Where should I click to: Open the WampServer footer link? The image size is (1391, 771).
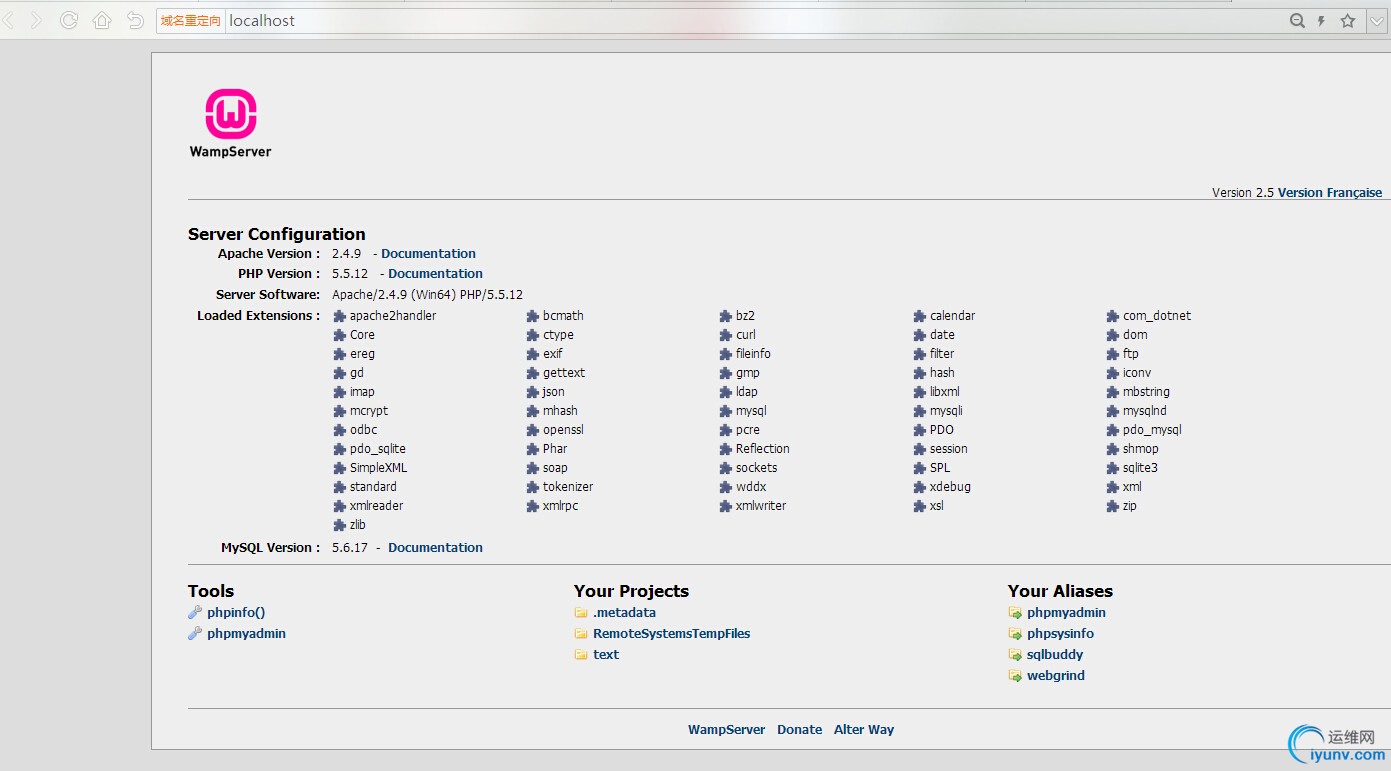click(726, 730)
